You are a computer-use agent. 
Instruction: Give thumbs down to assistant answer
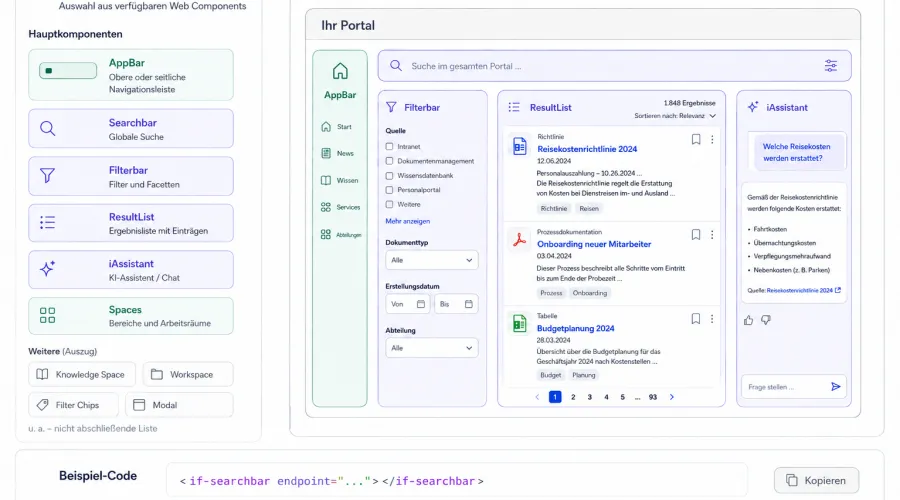coord(766,320)
